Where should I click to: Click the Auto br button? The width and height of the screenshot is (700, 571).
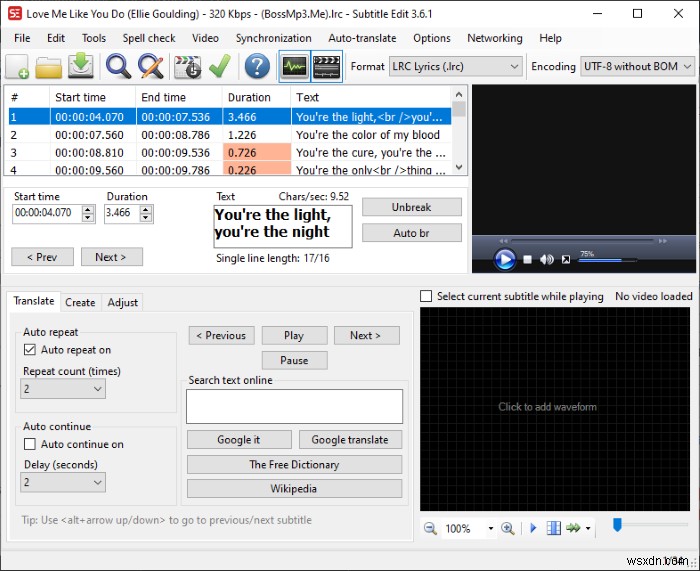[412, 233]
